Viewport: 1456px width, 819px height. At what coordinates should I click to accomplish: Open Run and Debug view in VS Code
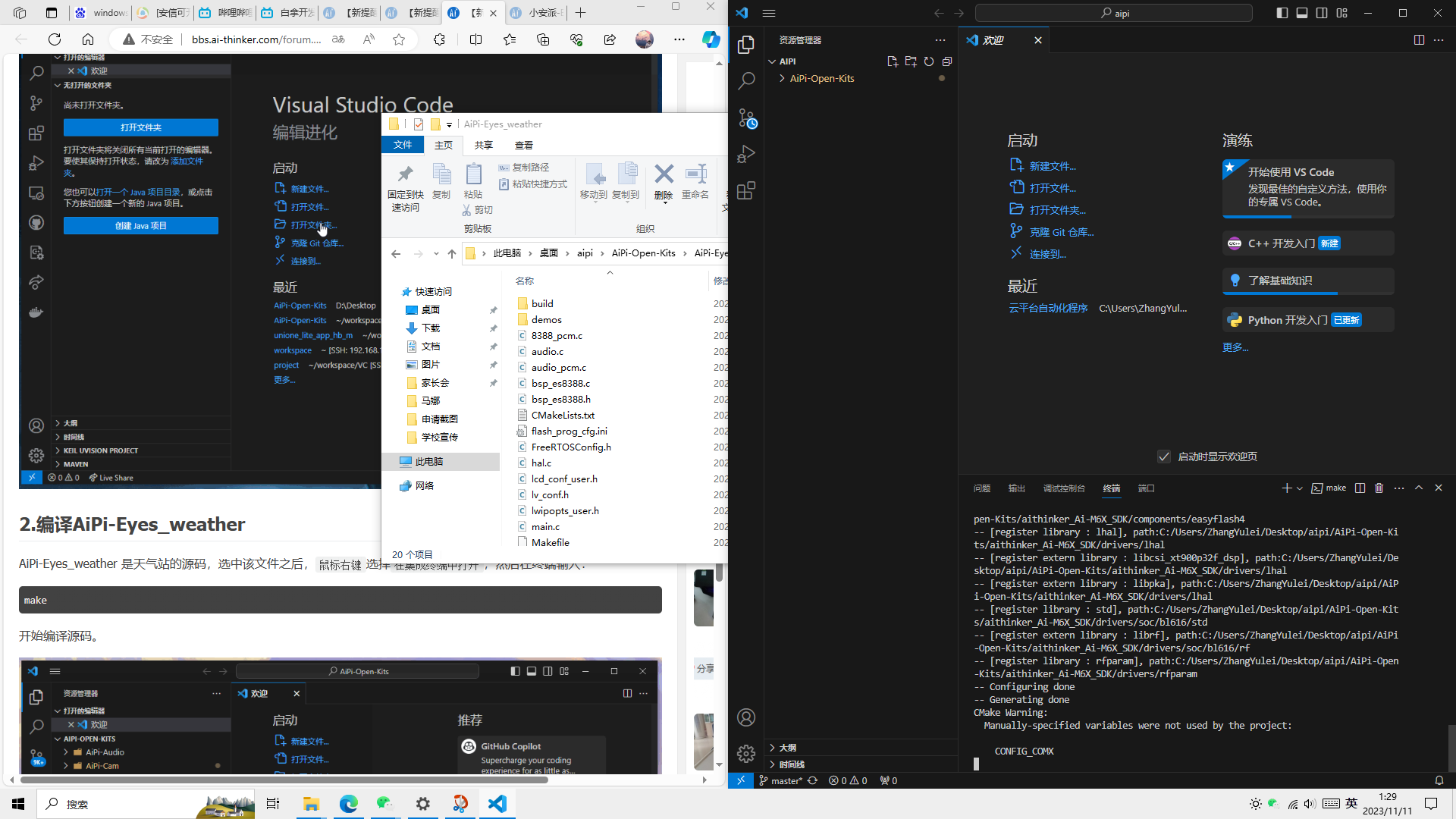point(746,154)
